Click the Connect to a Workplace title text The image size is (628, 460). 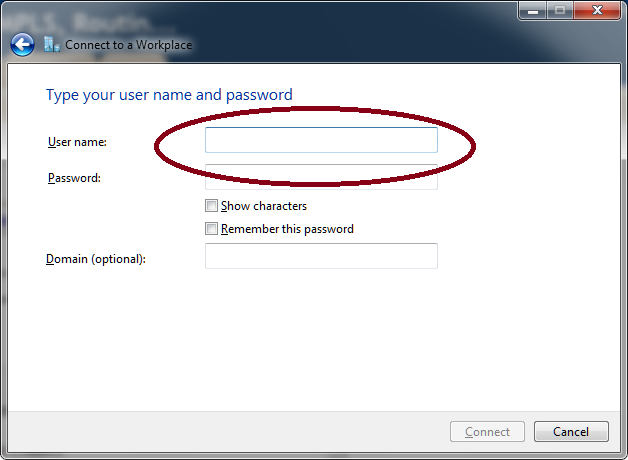129,45
